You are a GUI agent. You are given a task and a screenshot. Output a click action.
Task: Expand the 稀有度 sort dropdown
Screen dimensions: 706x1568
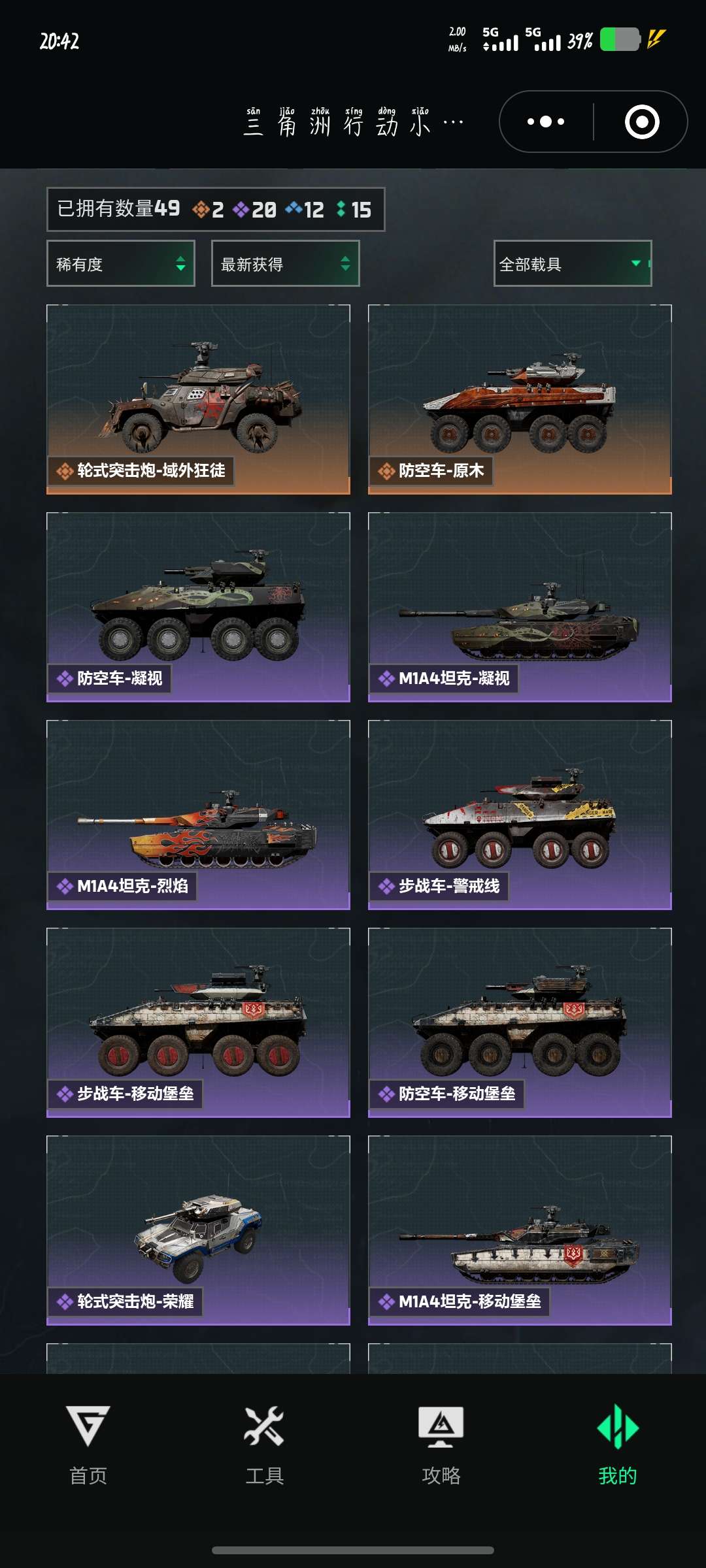(121, 263)
